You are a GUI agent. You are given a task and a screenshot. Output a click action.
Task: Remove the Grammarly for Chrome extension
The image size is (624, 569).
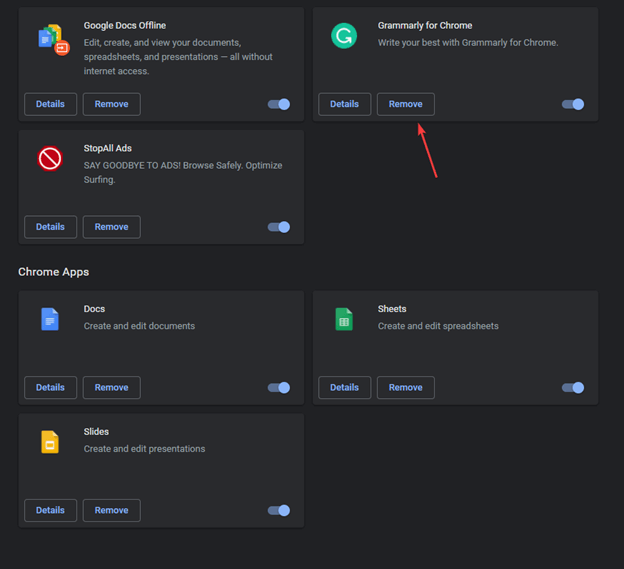pyautogui.click(x=405, y=104)
